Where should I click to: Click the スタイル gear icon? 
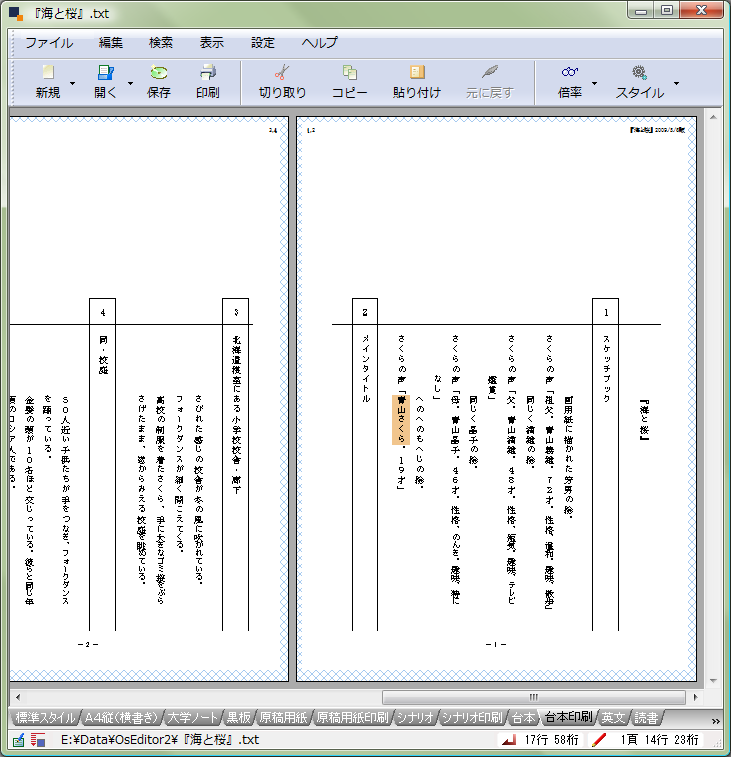click(640, 72)
